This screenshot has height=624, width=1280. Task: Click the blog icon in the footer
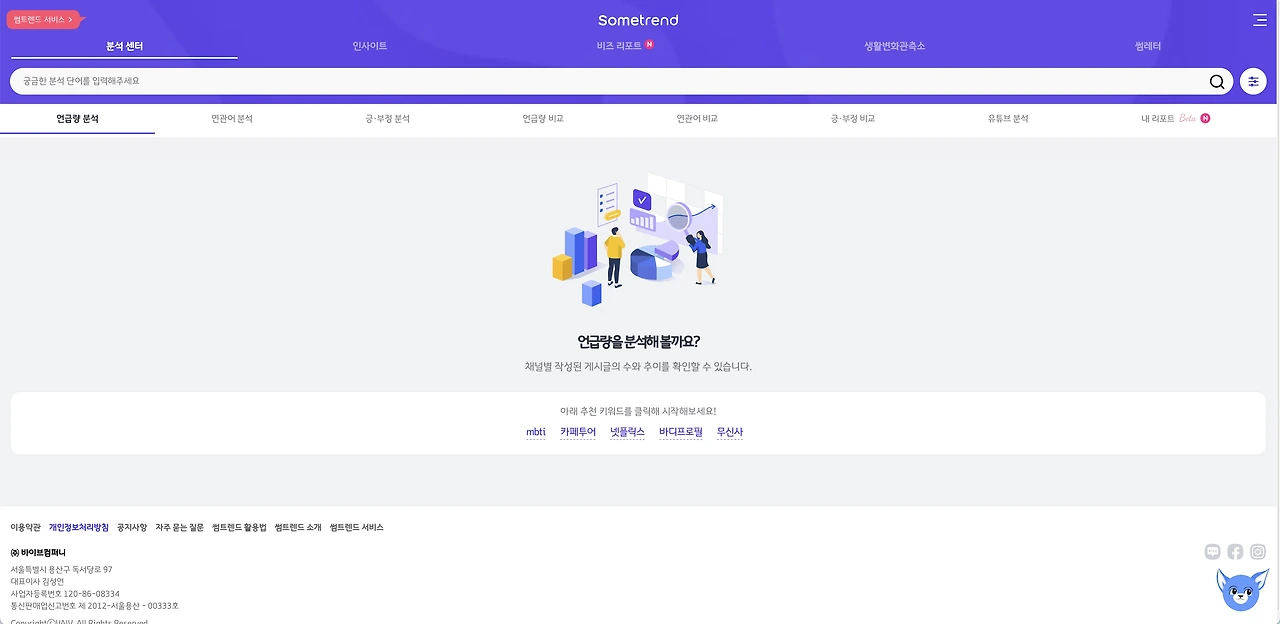click(1211, 551)
